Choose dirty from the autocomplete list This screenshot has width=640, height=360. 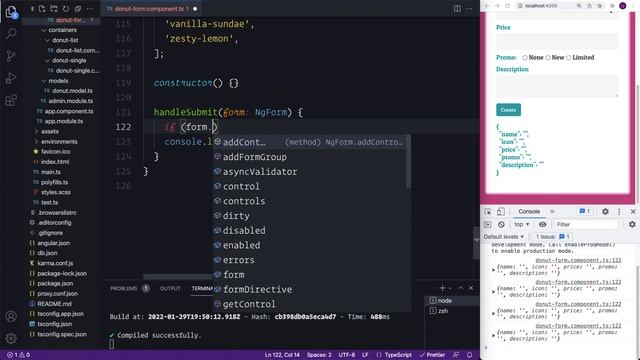pyautogui.click(x=311, y=216)
